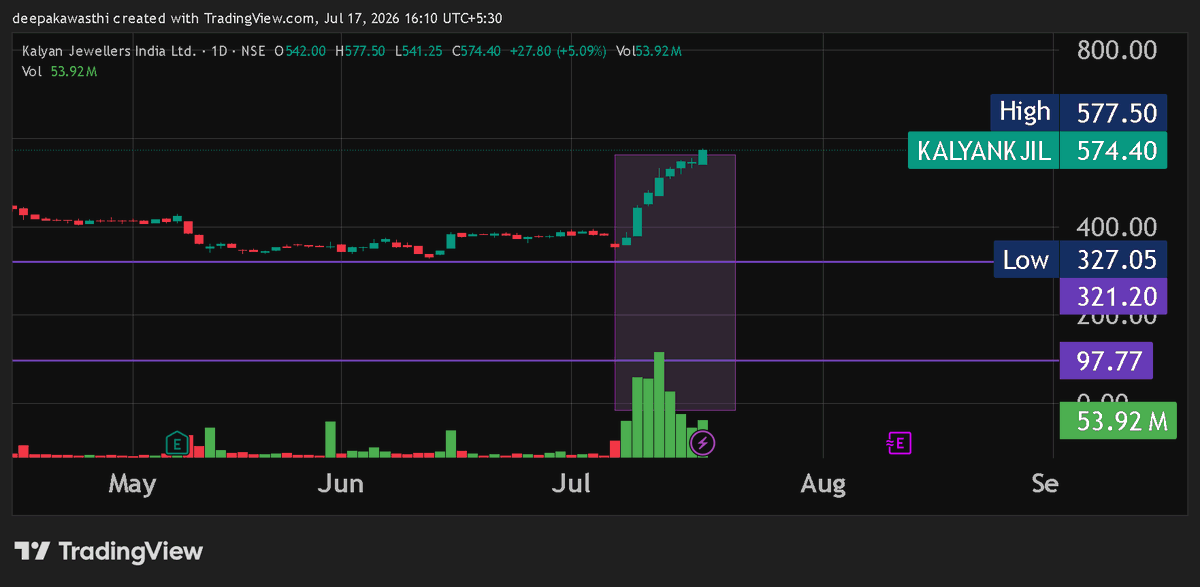Click the C574.40 close value in legend
This screenshot has width=1200, height=587.
pyautogui.click(x=477, y=50)
